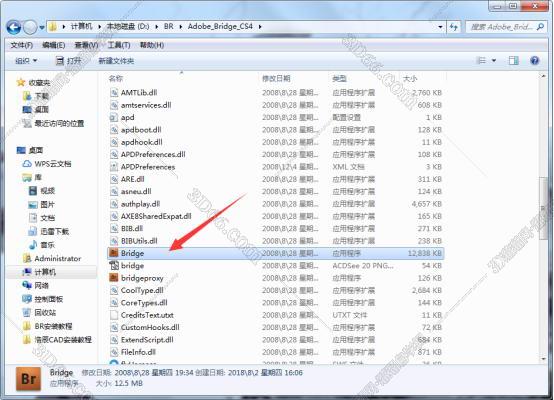This screenshot has width=554, height=400.
Task: Select 本地磁盘 (D:) in the address path
Action: coord(128,27)
